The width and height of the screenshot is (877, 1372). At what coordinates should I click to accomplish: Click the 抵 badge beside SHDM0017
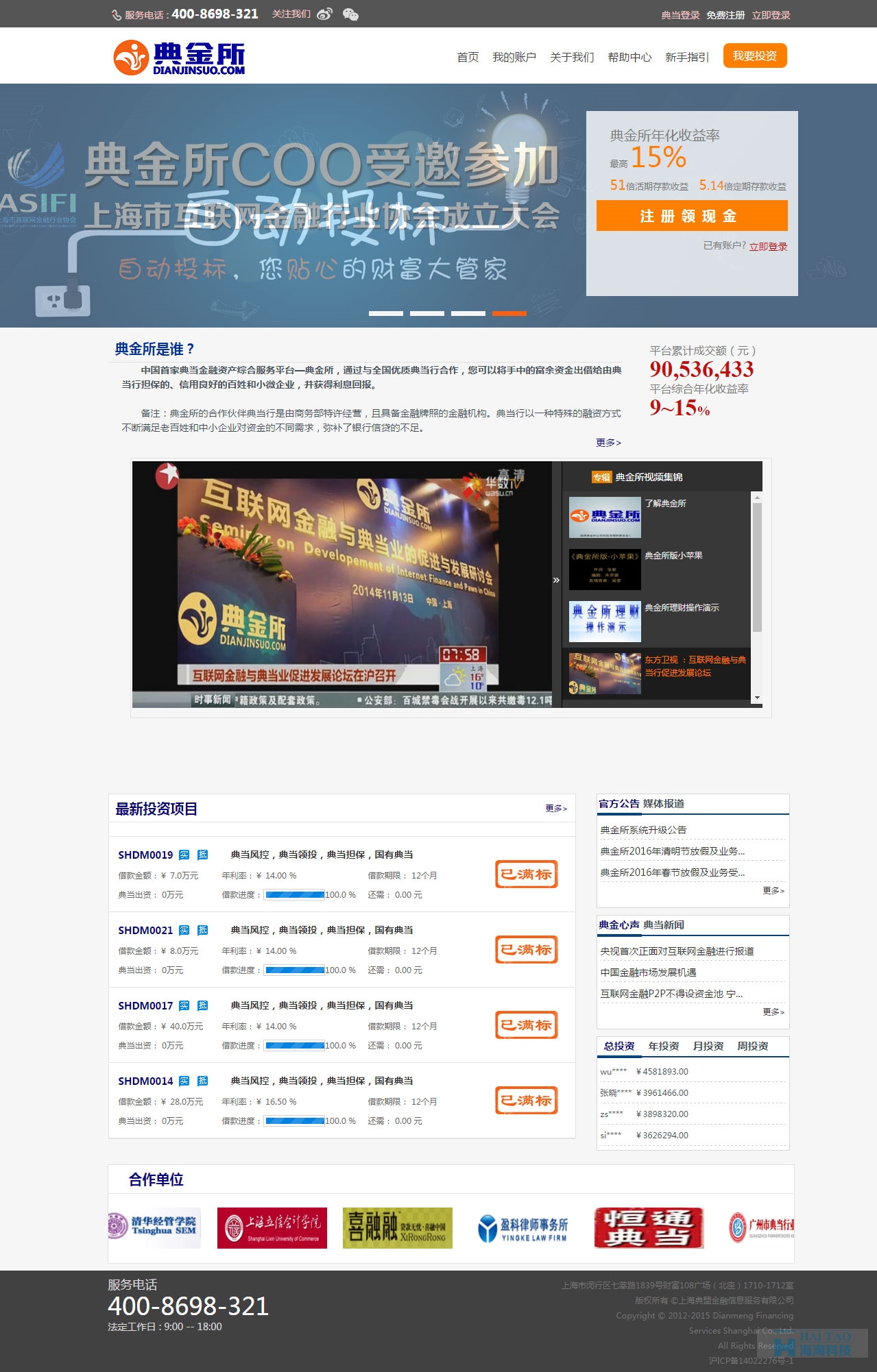[202, 1005]
